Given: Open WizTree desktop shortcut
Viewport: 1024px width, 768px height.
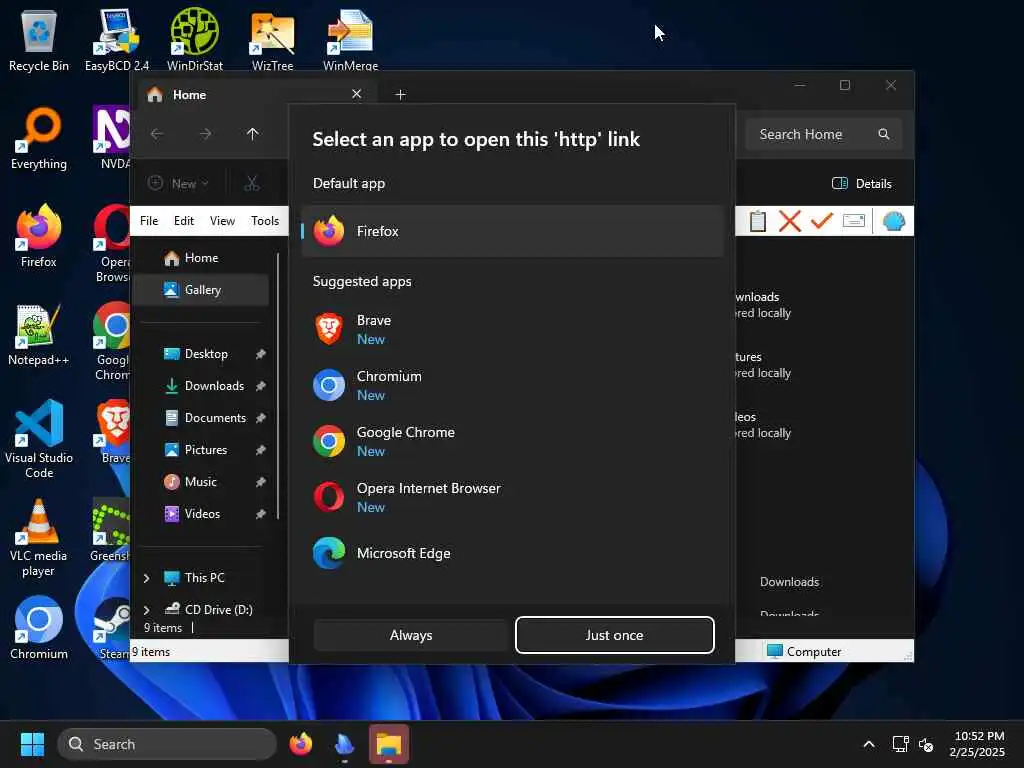Looking at the screenshot, I should [272, 40].
